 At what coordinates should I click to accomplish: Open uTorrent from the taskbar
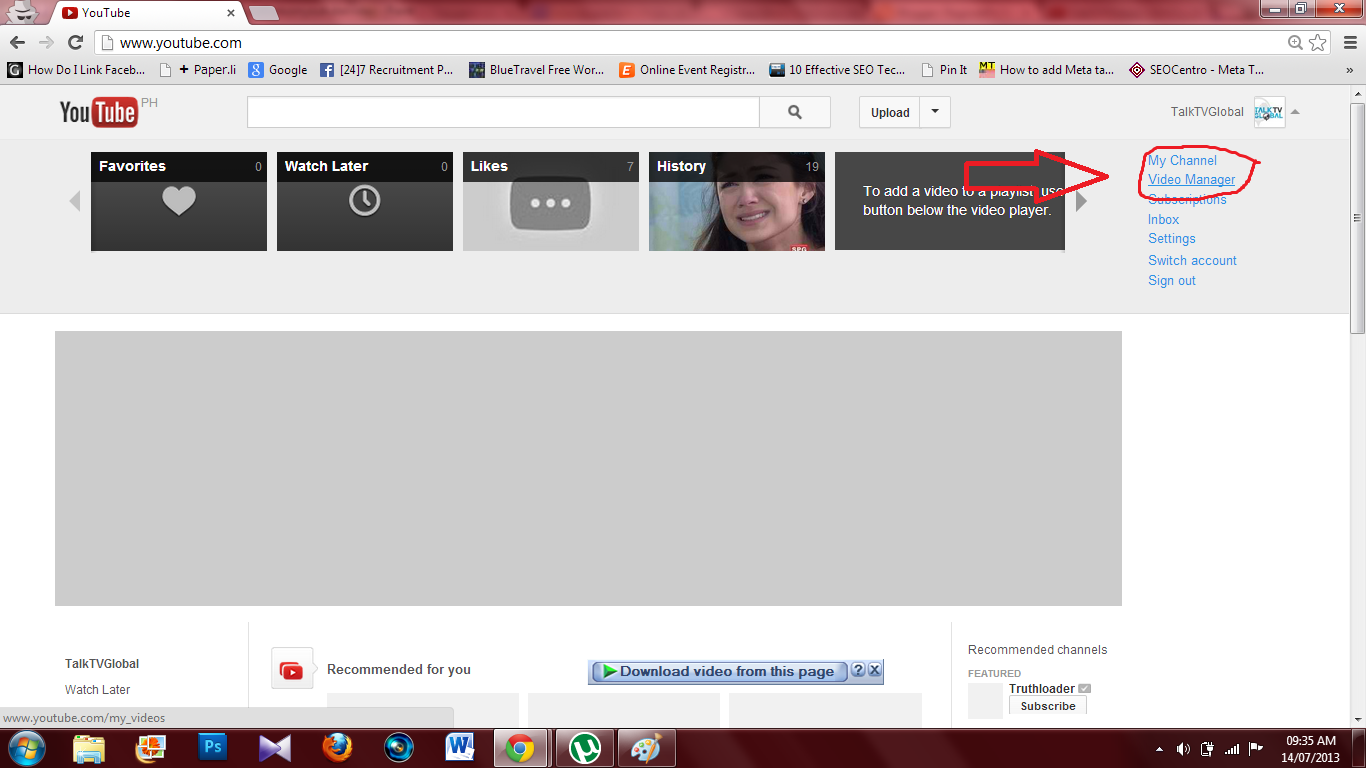click(x=585, y=748)
